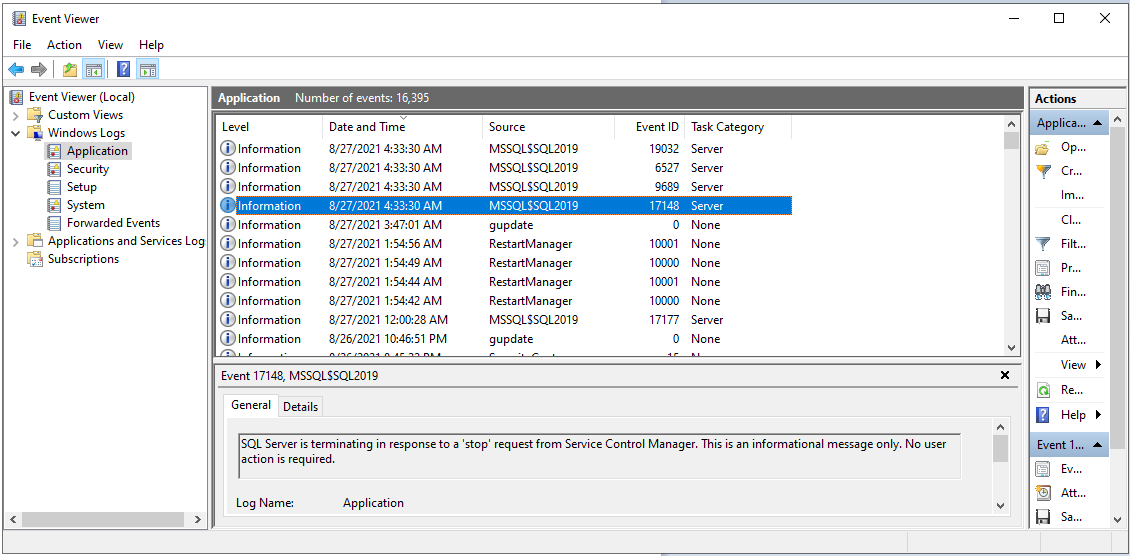Switch to the Details tab

click(301, 407)
